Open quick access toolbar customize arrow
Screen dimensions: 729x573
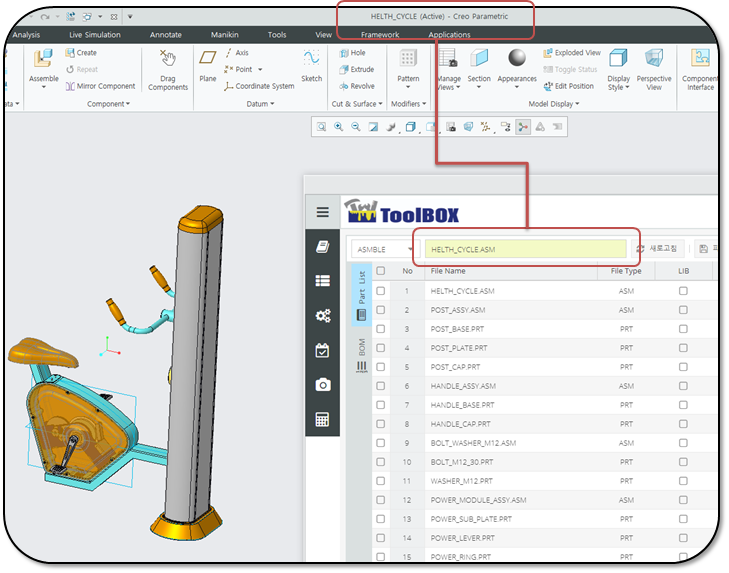[x=130, y=16]
